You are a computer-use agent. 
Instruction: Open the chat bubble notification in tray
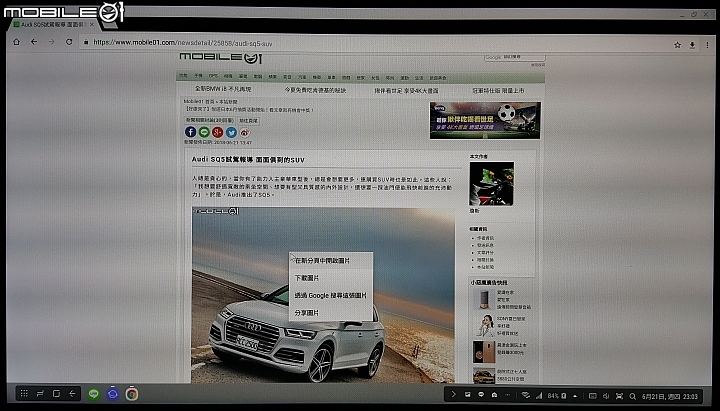click(x=481, y=394)
